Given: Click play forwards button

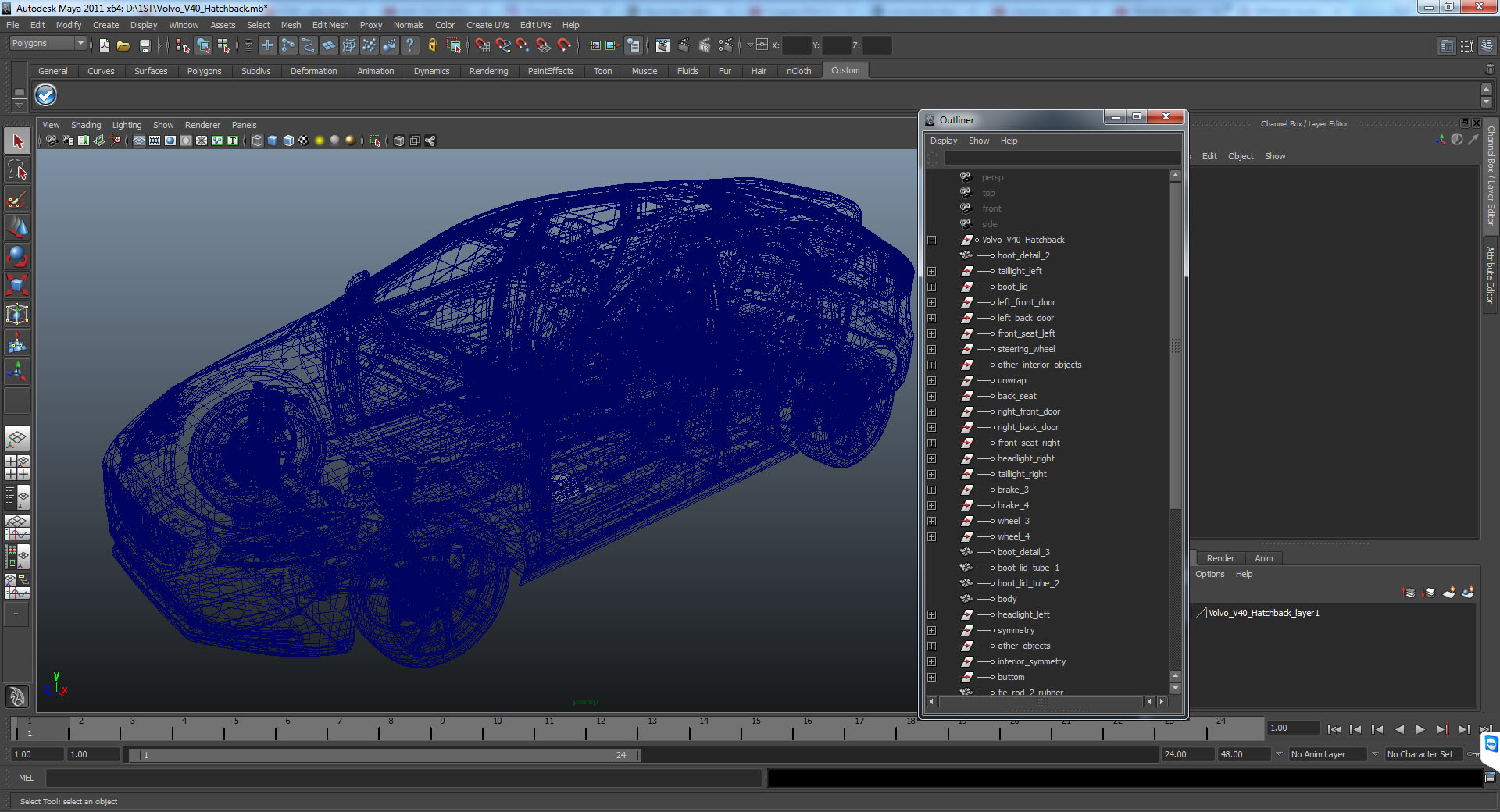Looking at the screenshot, I should [x=1420, y=729].
